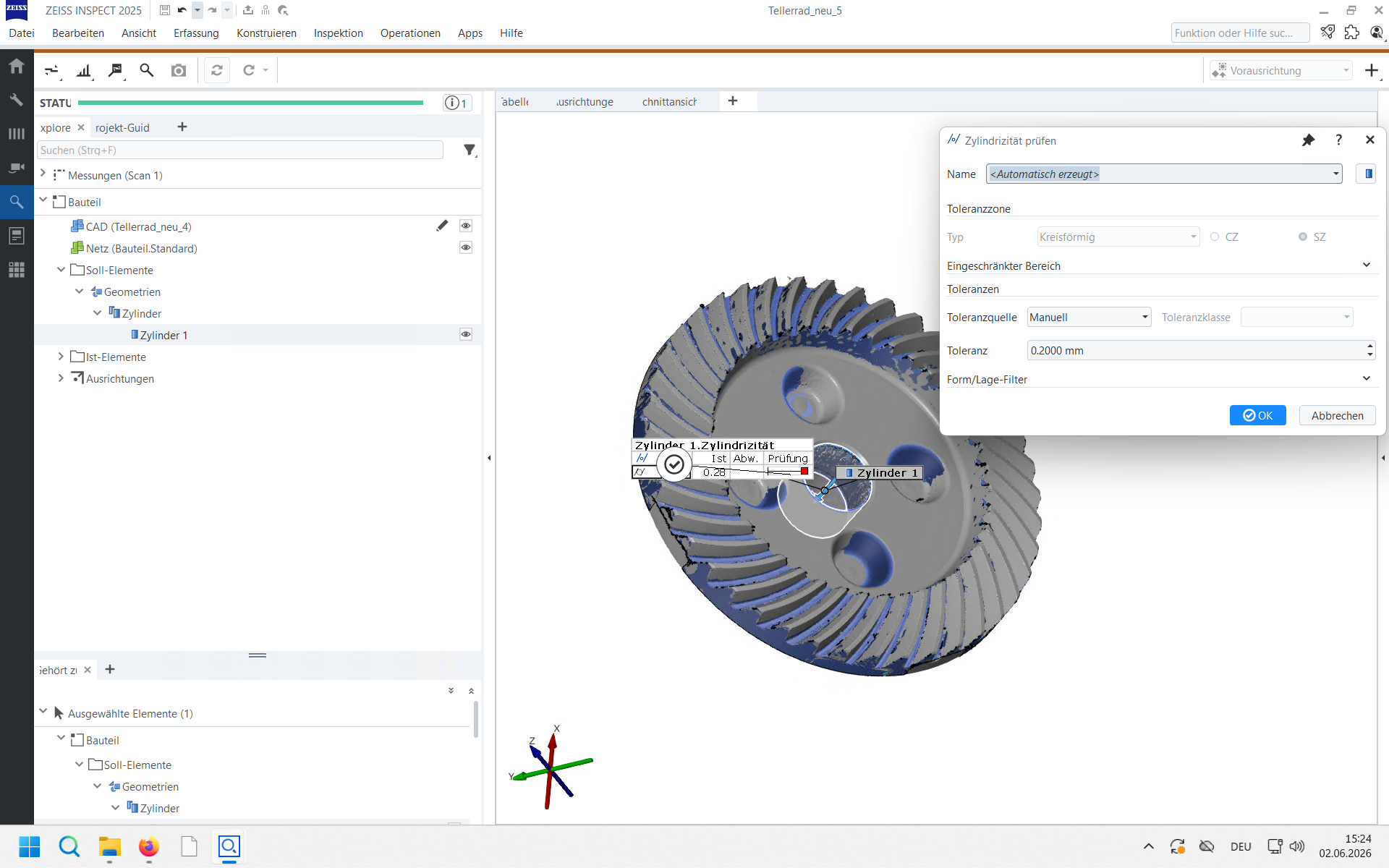The width and height of the screenshot is (1389, 868).
Task: Click the redo arrow icon
Action: tap(212, 10)
